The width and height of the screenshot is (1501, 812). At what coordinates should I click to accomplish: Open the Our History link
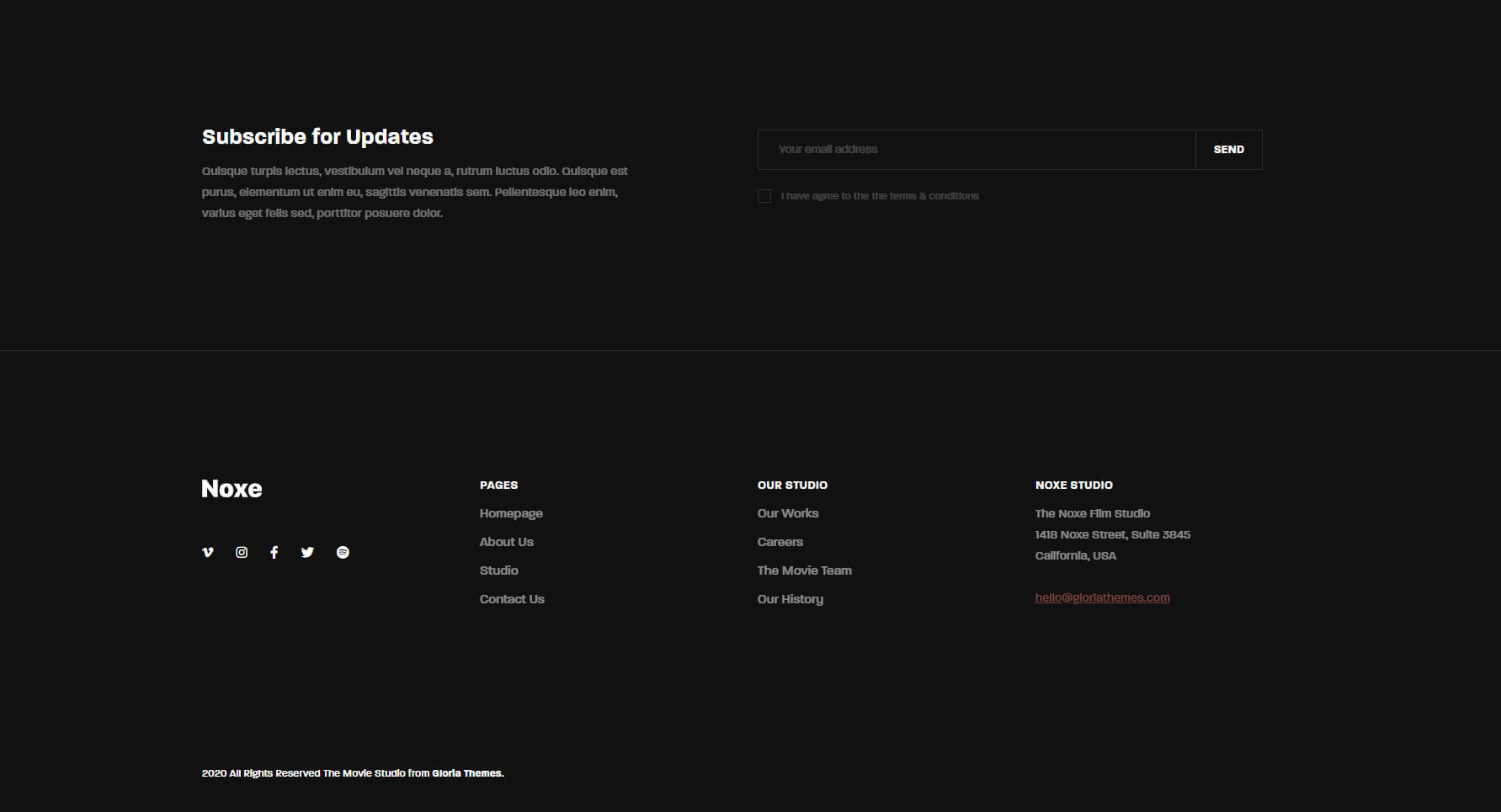click(790, 599)
